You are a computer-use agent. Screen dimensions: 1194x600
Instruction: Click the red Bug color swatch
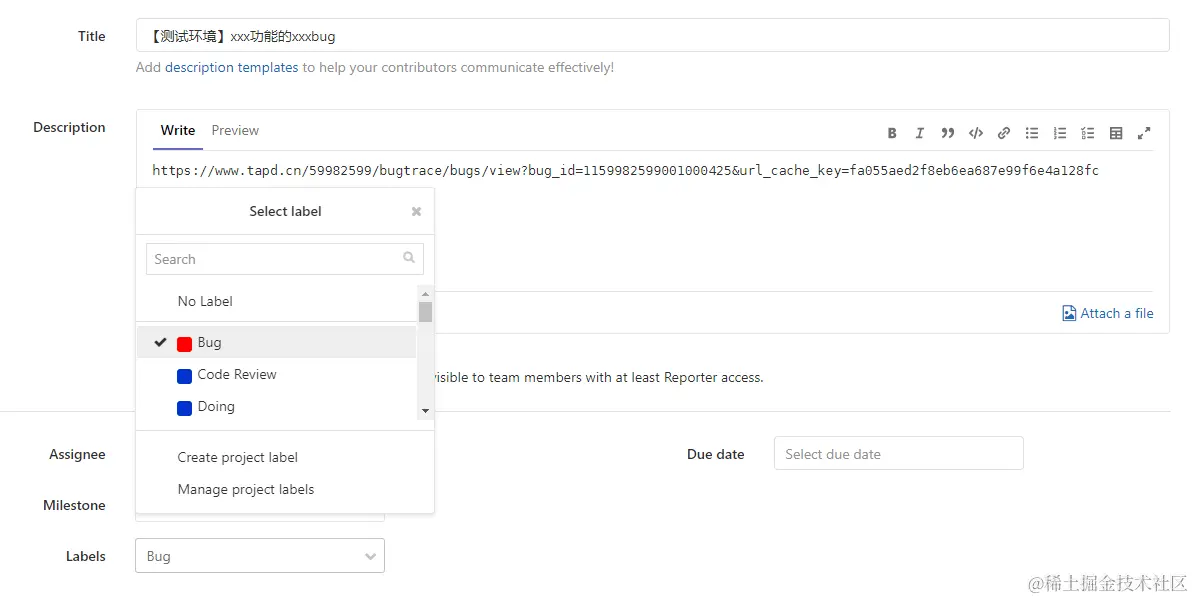point(184,344)
